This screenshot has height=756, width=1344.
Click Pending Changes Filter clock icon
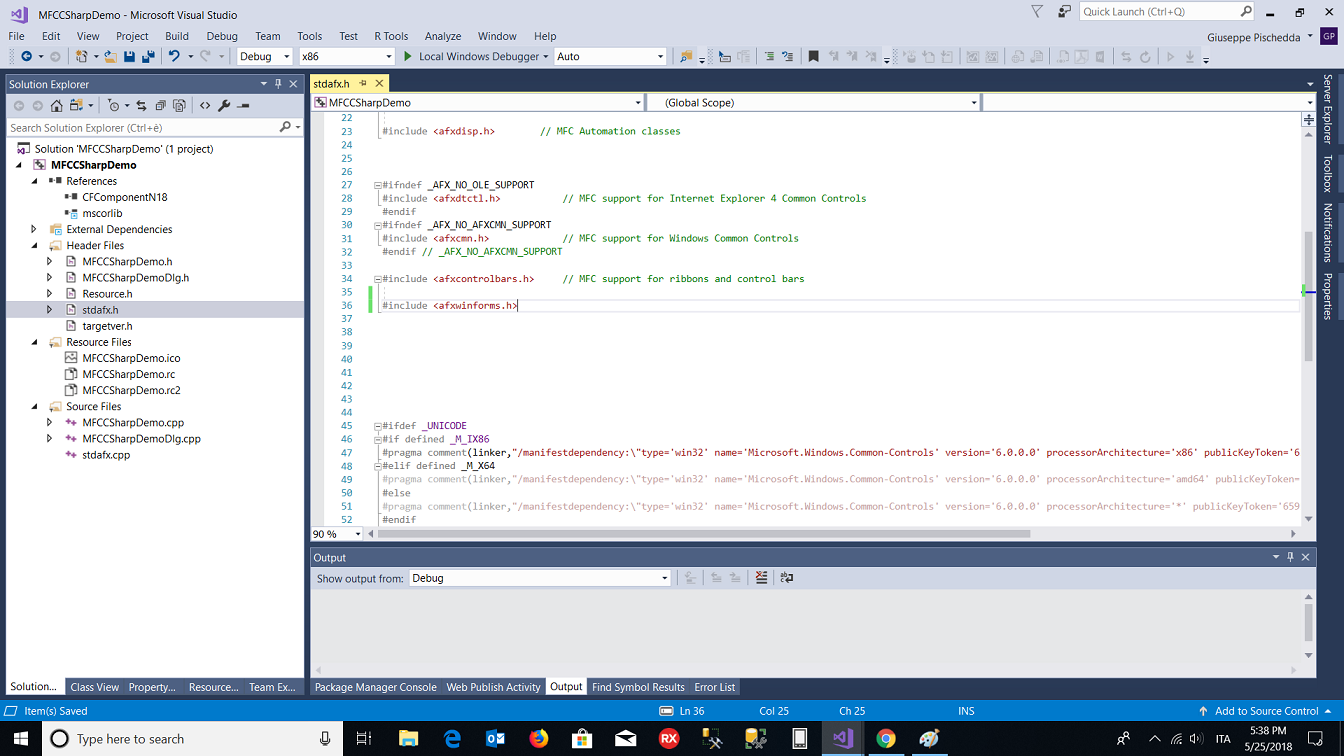click(113, 105)
